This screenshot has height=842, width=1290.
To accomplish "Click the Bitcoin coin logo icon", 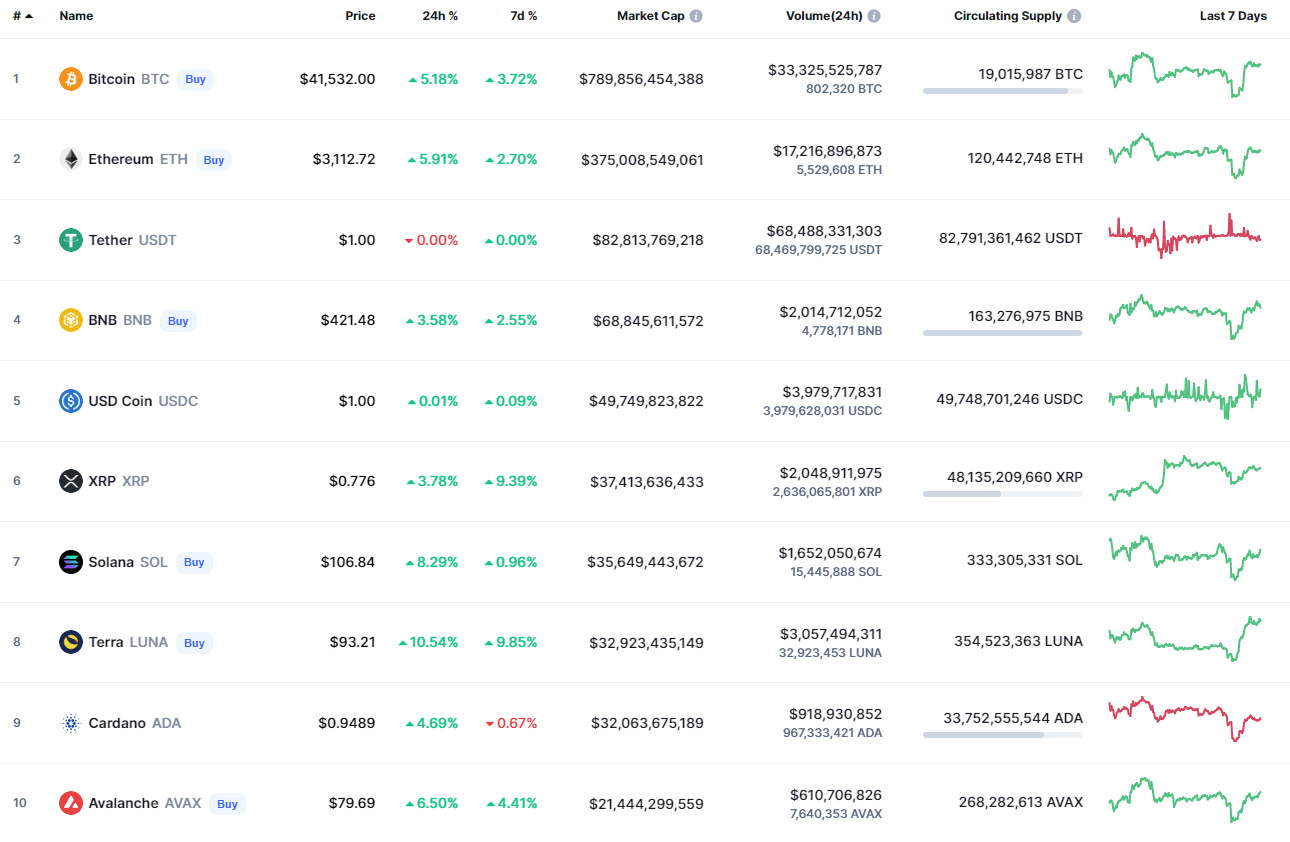I will point(71,79).
